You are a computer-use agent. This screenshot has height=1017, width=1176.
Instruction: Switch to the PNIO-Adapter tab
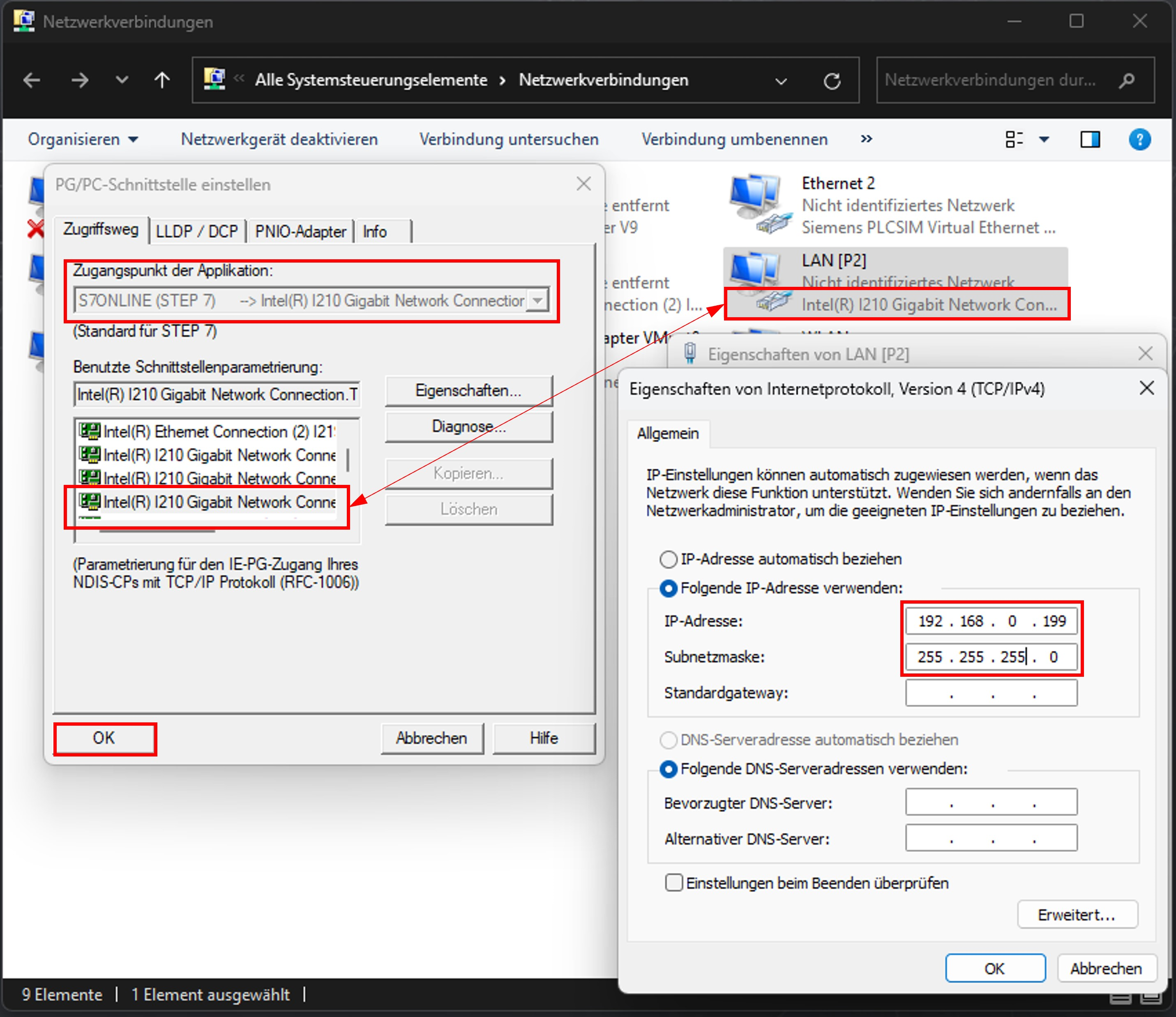click(x=300, y=232)
